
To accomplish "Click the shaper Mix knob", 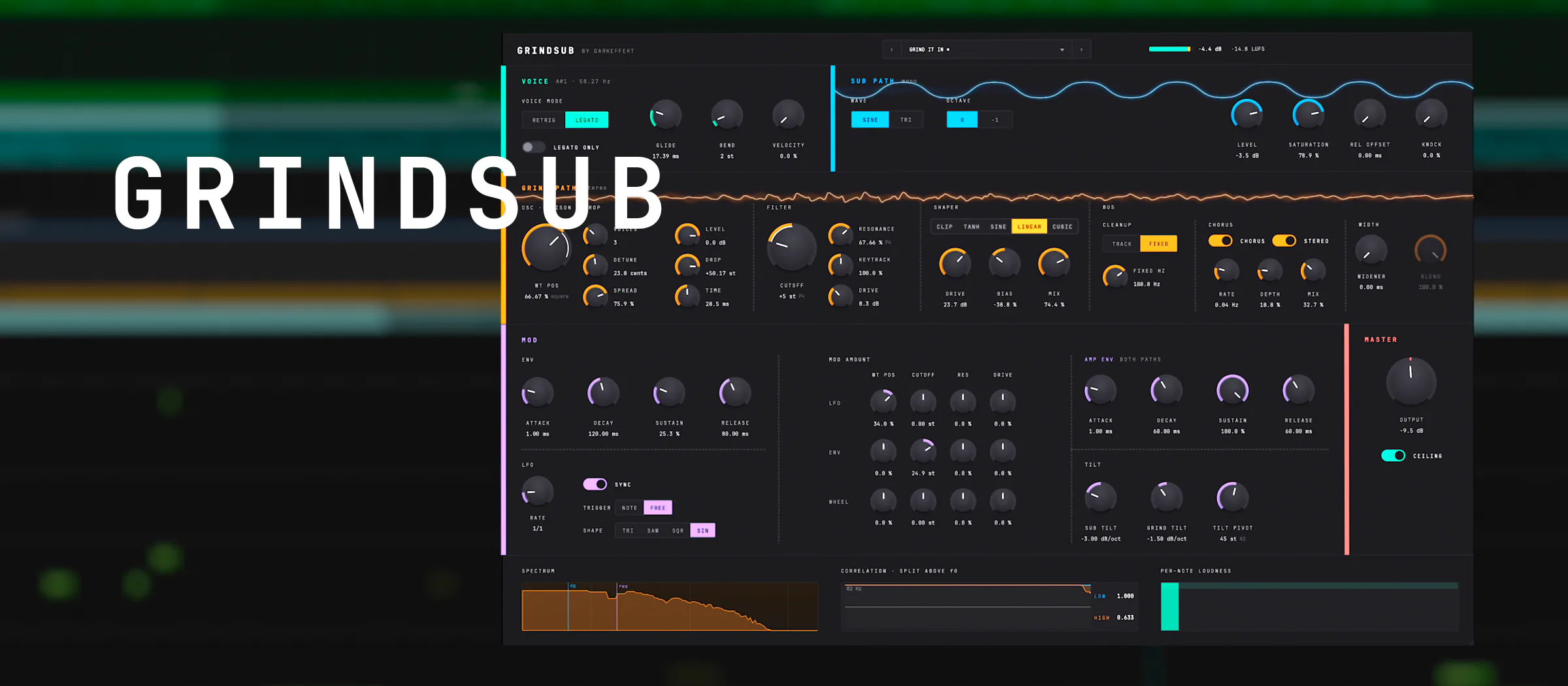I will (x=1054, y=263).
